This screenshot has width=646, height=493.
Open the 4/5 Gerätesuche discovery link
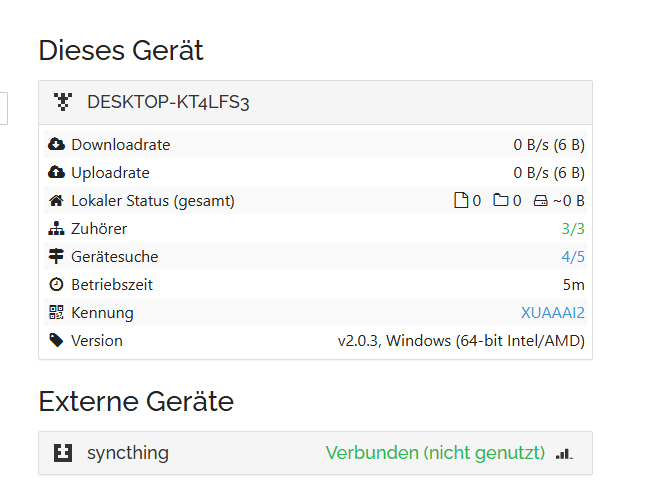(573, 257)
